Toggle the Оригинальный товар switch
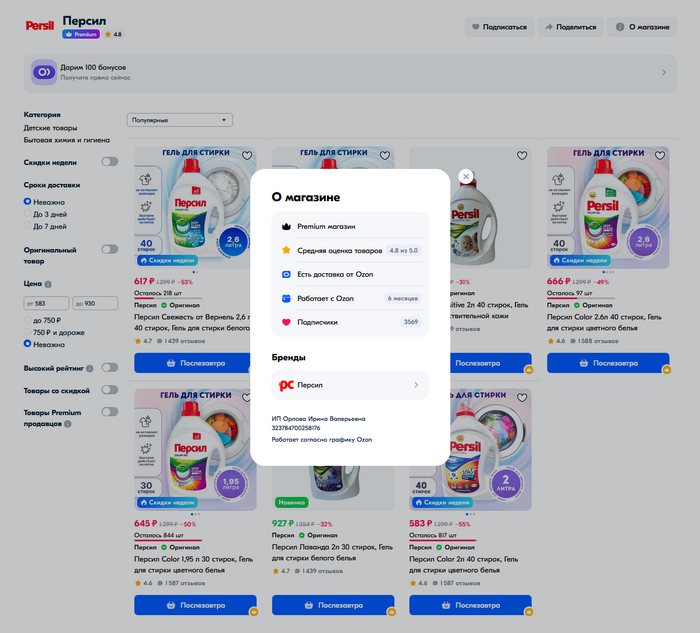 tap(110, 249)
